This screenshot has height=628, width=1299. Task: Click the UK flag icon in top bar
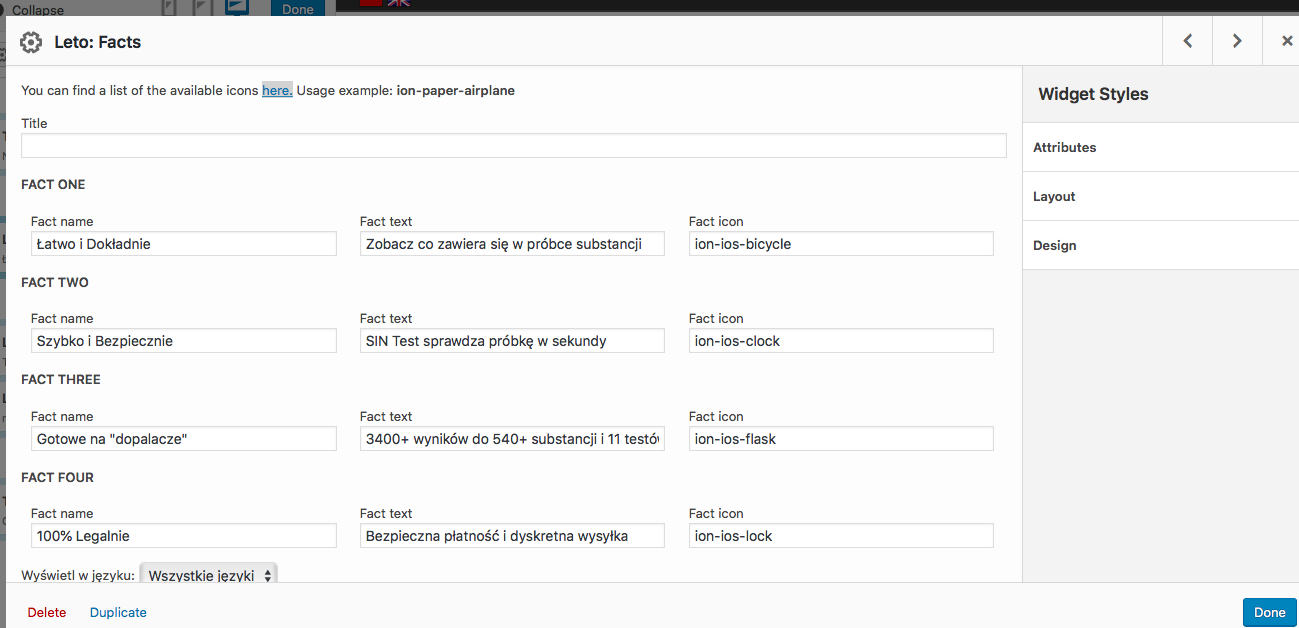(398, 3)
